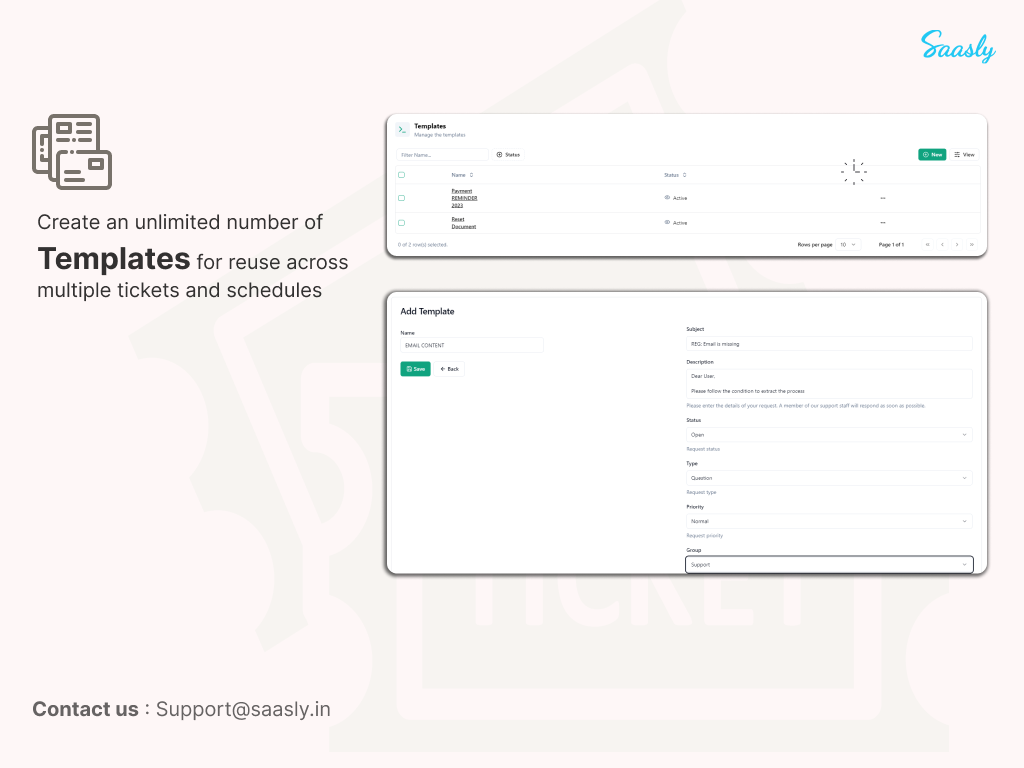Image resolution: width=1024 pixels, height=768 pixels.
Task: Toggle the select-all rows checkbox
Action: [x=402, y=175]
